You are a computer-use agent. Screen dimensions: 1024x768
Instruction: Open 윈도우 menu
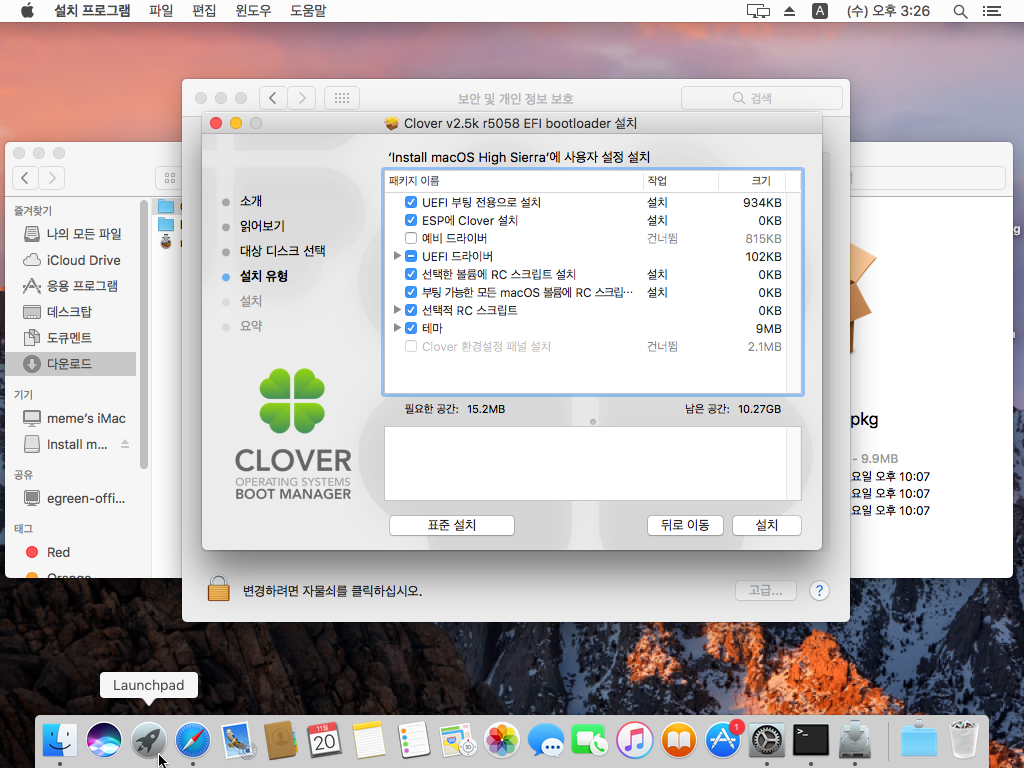point(253,11)
